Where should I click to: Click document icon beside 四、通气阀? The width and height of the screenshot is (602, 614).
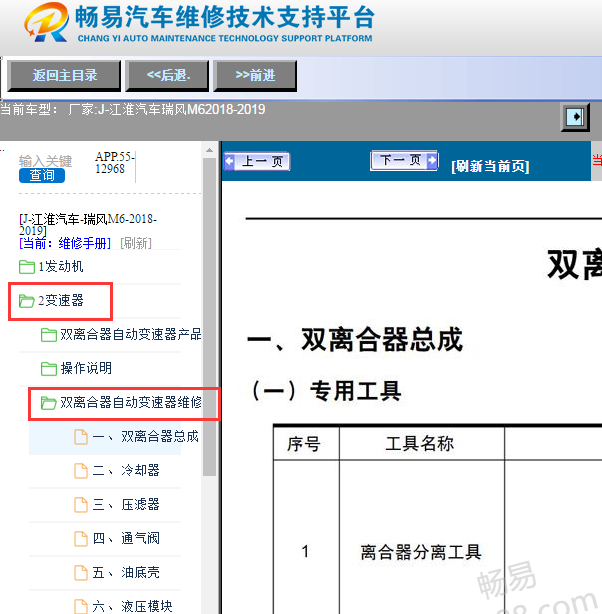[x=81, y=539]
